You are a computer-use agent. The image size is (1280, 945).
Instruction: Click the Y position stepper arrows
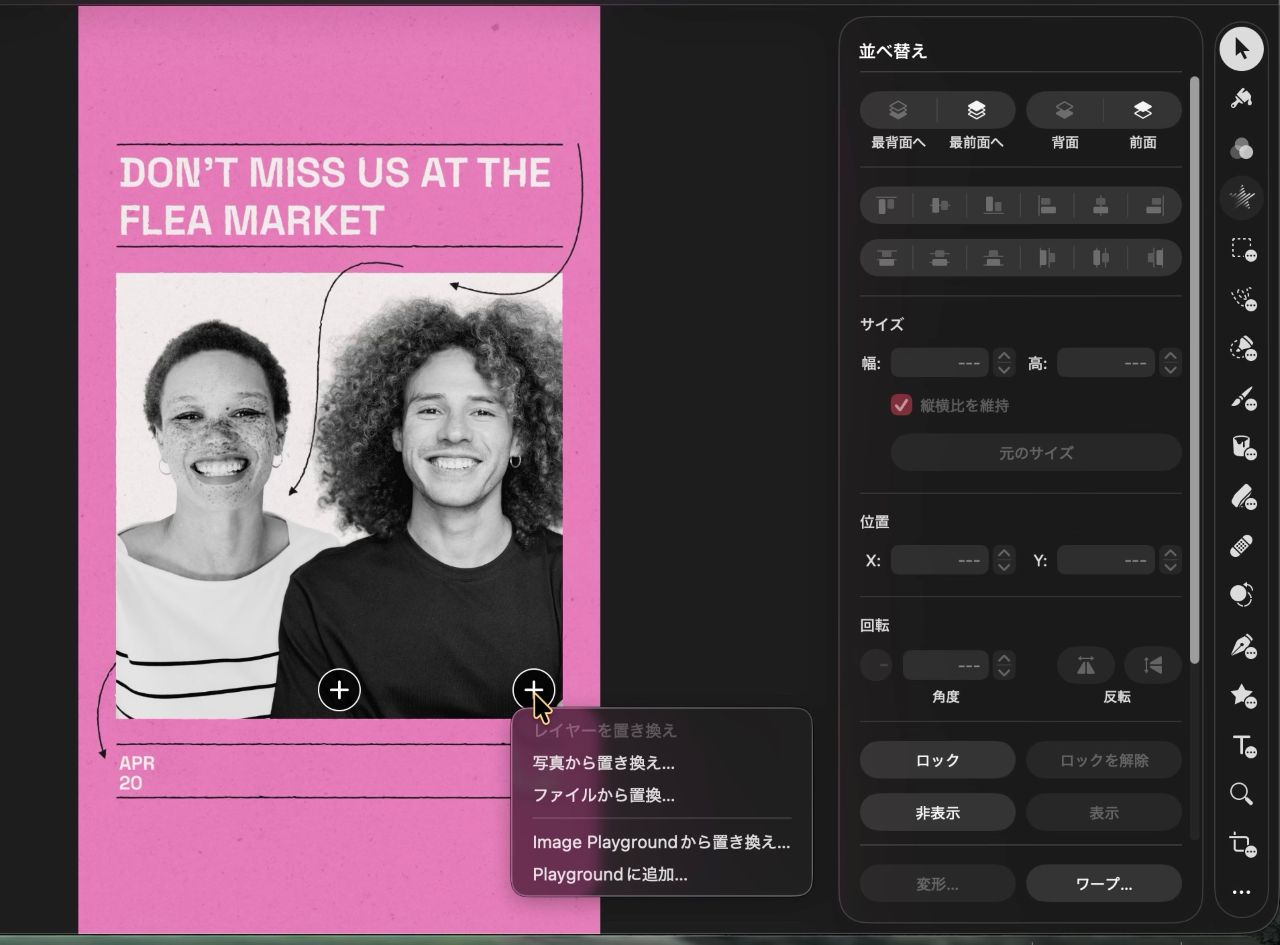pos(1170,560)
